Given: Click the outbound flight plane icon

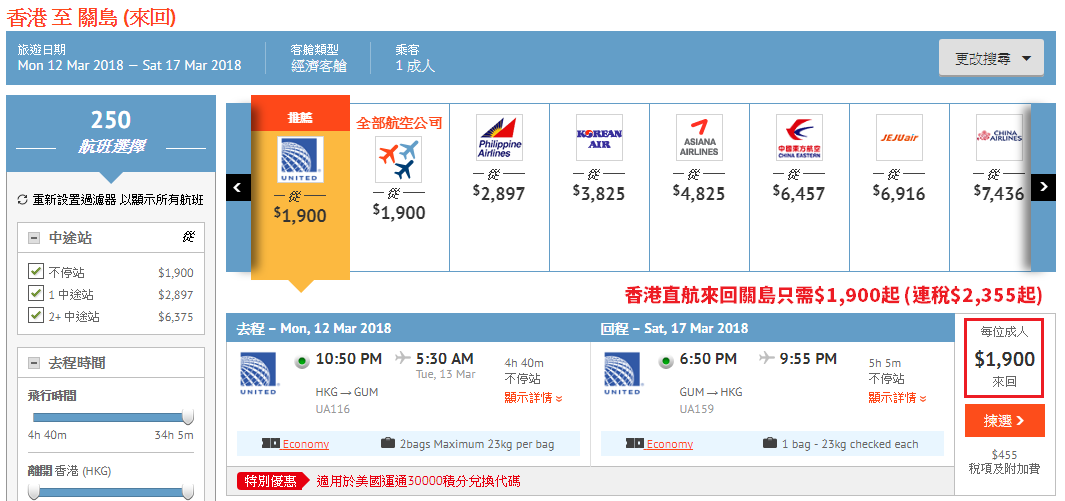Looking at the screenshot, I should [x=403, y=358].
